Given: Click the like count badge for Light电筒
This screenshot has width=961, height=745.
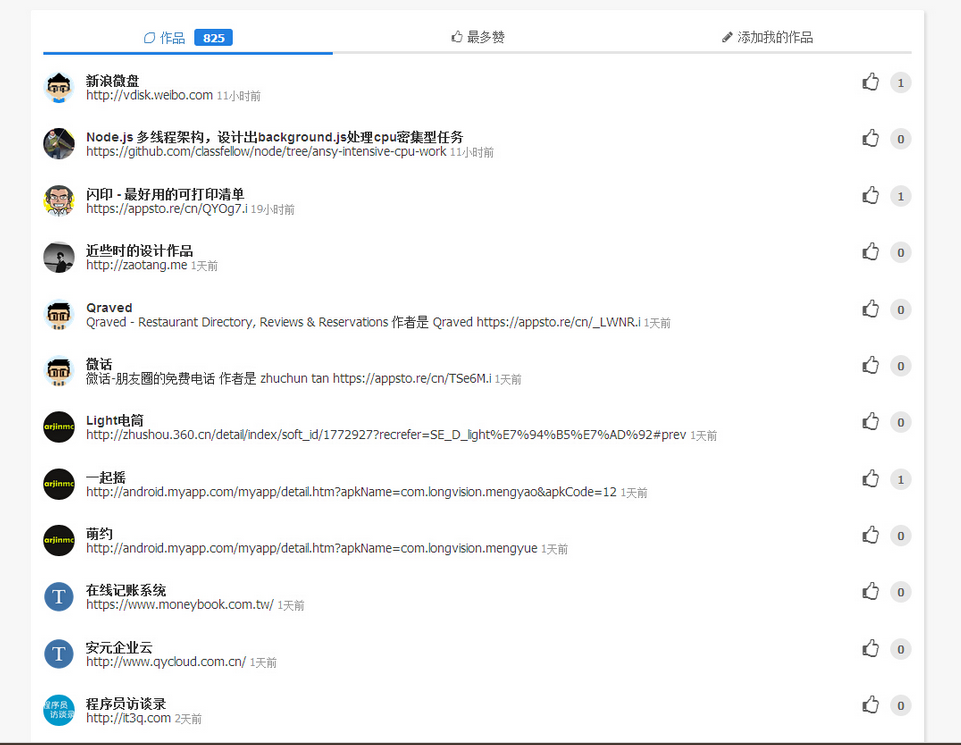Looking at the screenshot, I should pyautogui.click(x=900, y=422).
